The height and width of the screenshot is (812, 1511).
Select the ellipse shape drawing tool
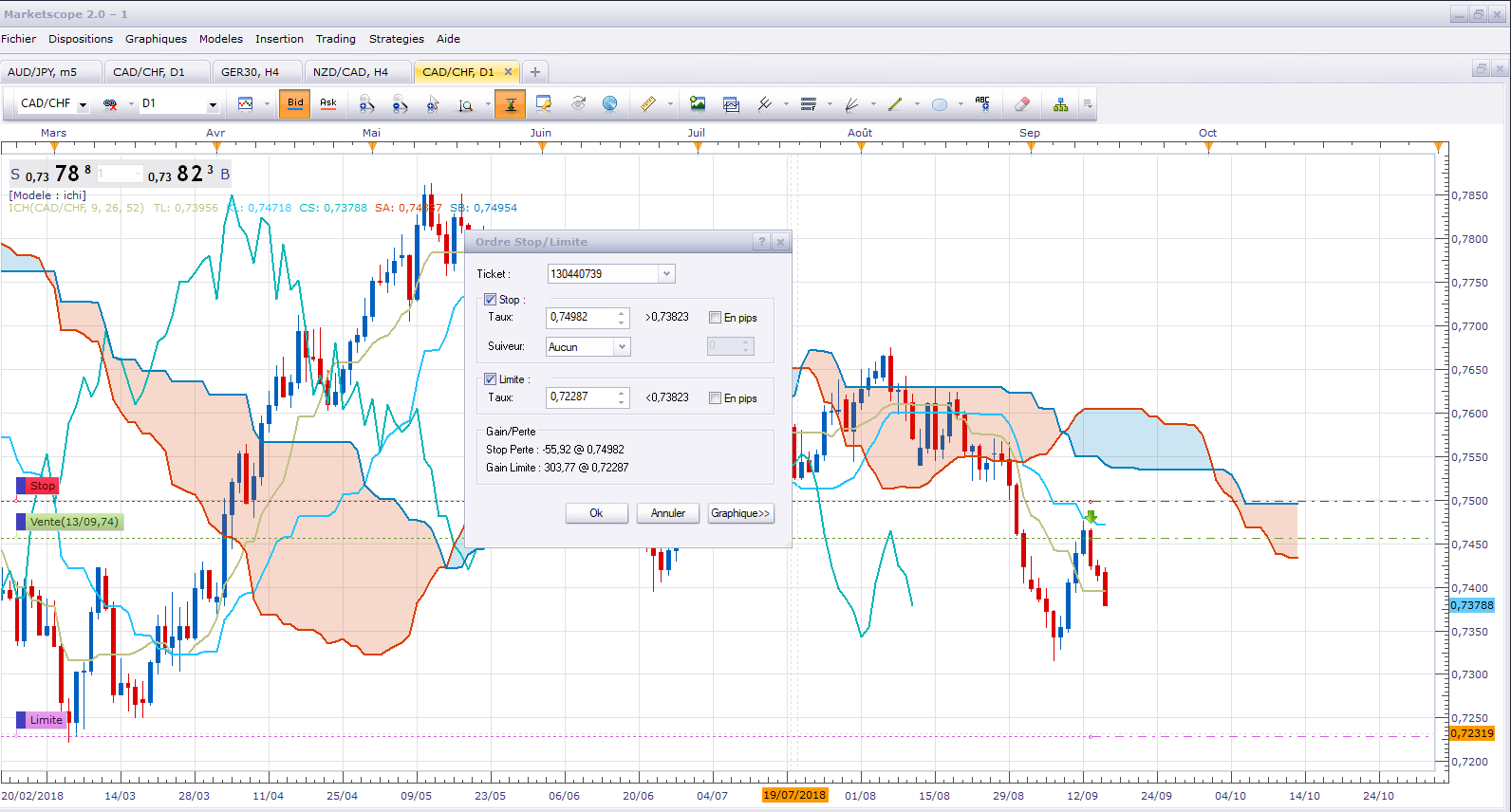(940, 104)
